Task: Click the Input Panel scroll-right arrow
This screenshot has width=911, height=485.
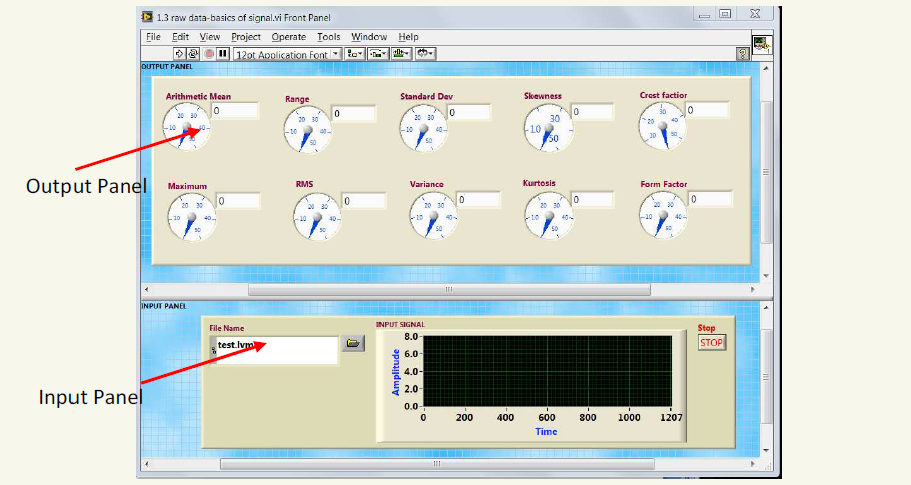Action: [x=752, y=464]
